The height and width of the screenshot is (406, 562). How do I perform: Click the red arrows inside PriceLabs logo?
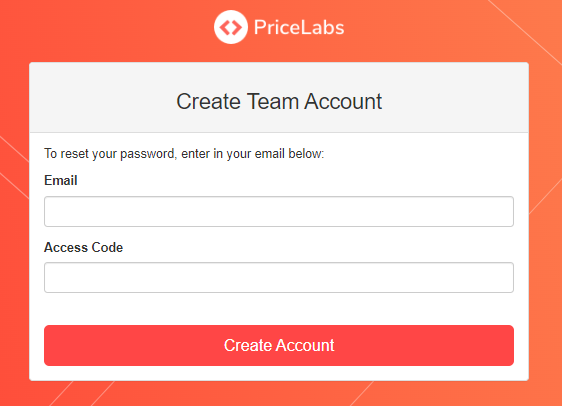pyautogui.click(x=231, y=27)
